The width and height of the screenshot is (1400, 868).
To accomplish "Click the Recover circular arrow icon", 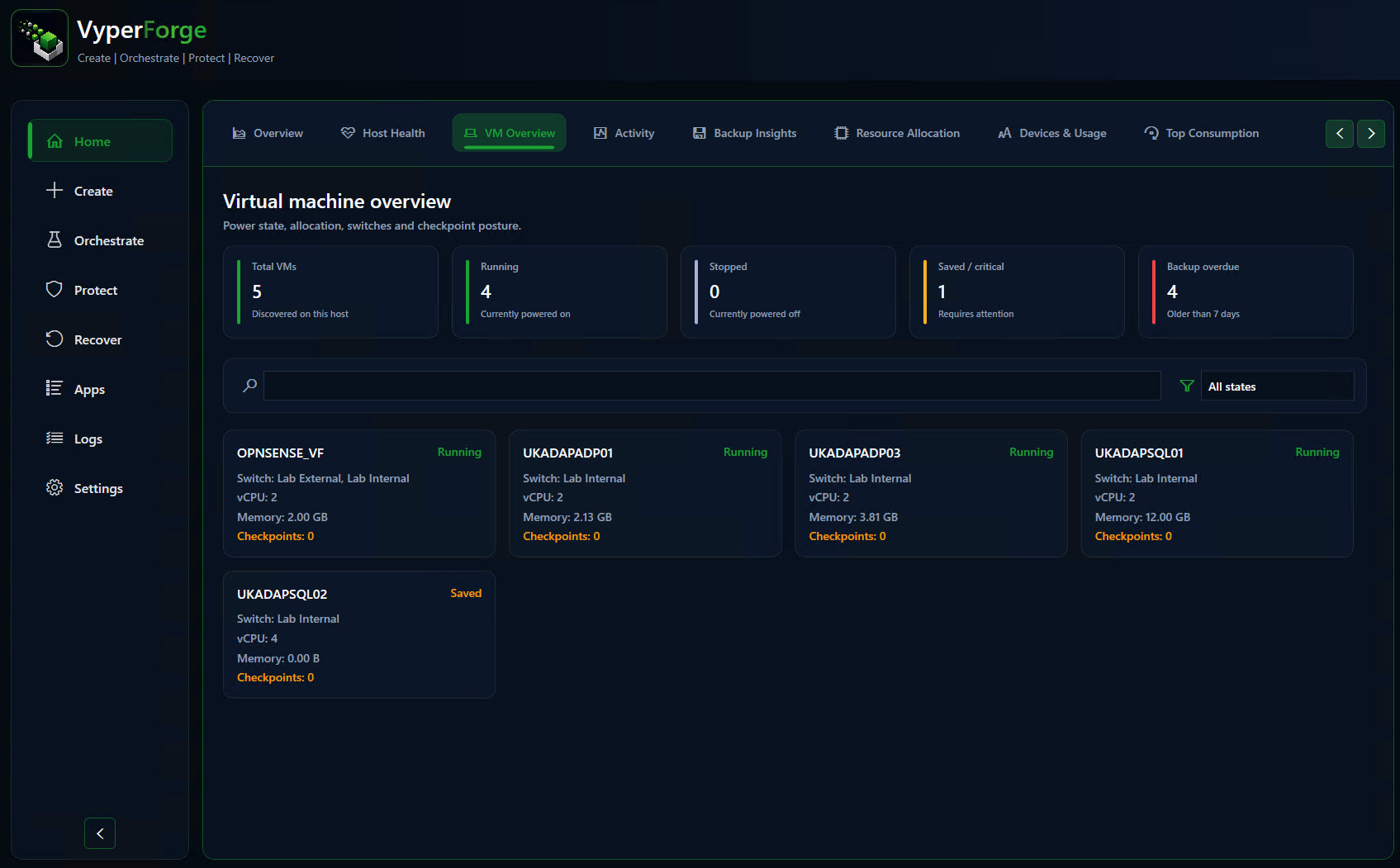I will coord(55,339).
